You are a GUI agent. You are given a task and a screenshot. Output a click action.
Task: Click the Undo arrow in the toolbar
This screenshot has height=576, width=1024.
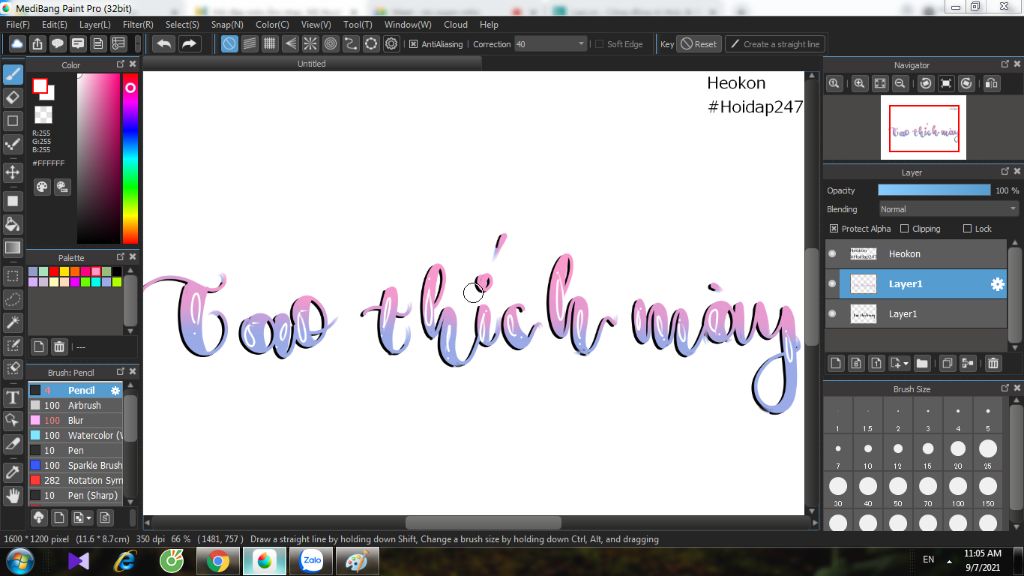tap(163, 44)
